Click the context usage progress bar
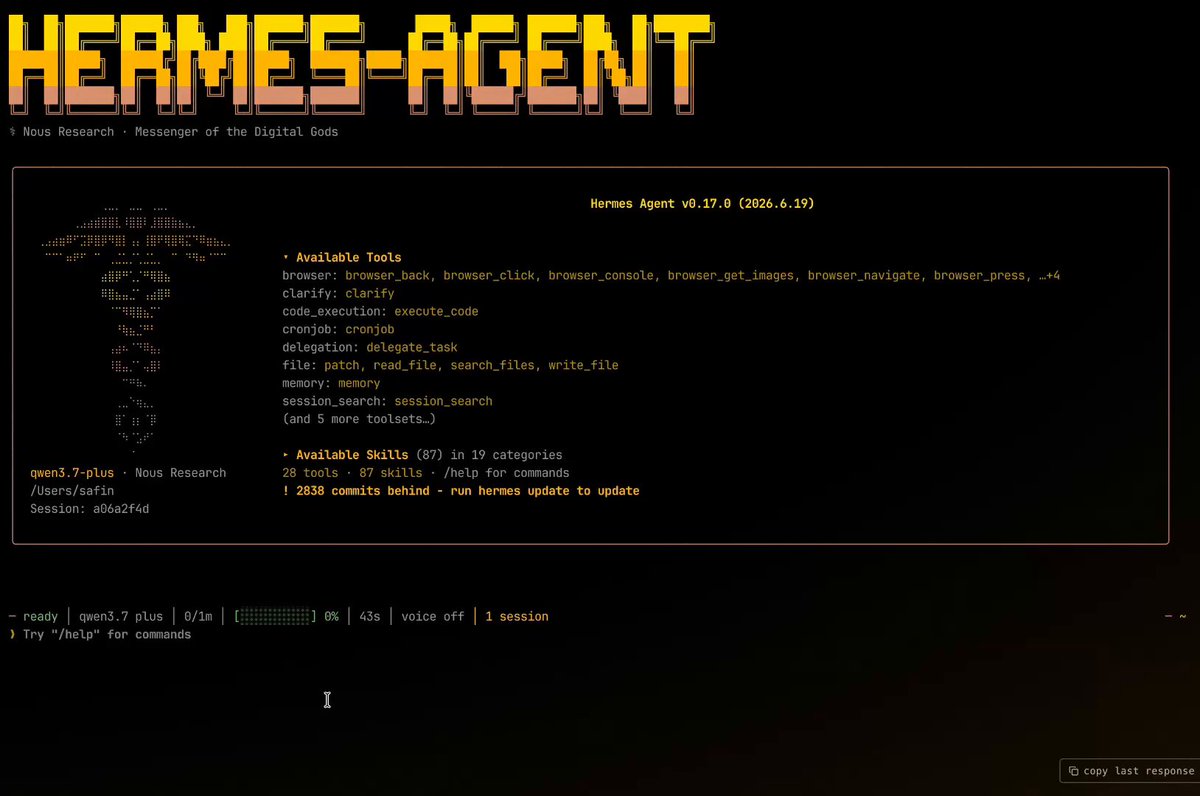This screenshot has height=796, width=1200. [x=275, y=617]
